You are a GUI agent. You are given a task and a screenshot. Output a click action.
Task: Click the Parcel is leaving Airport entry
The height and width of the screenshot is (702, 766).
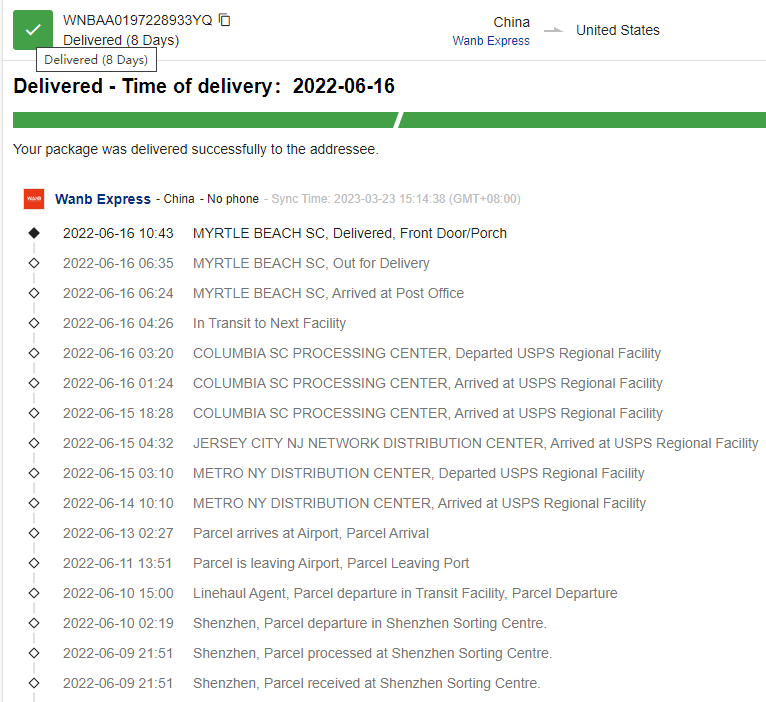click(331, 563)
